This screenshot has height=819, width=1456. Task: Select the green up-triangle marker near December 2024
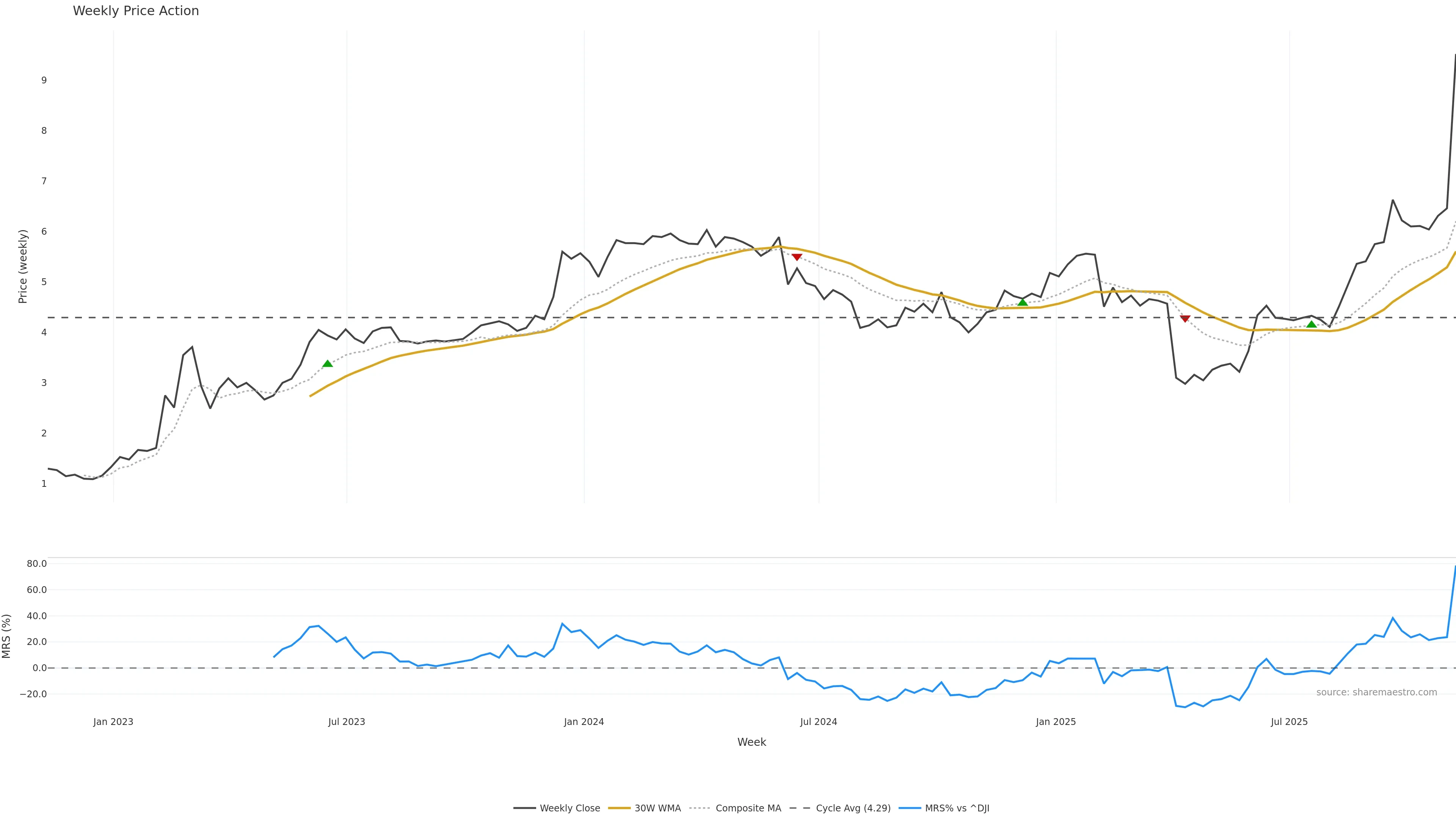click(x=1022, y=303)
